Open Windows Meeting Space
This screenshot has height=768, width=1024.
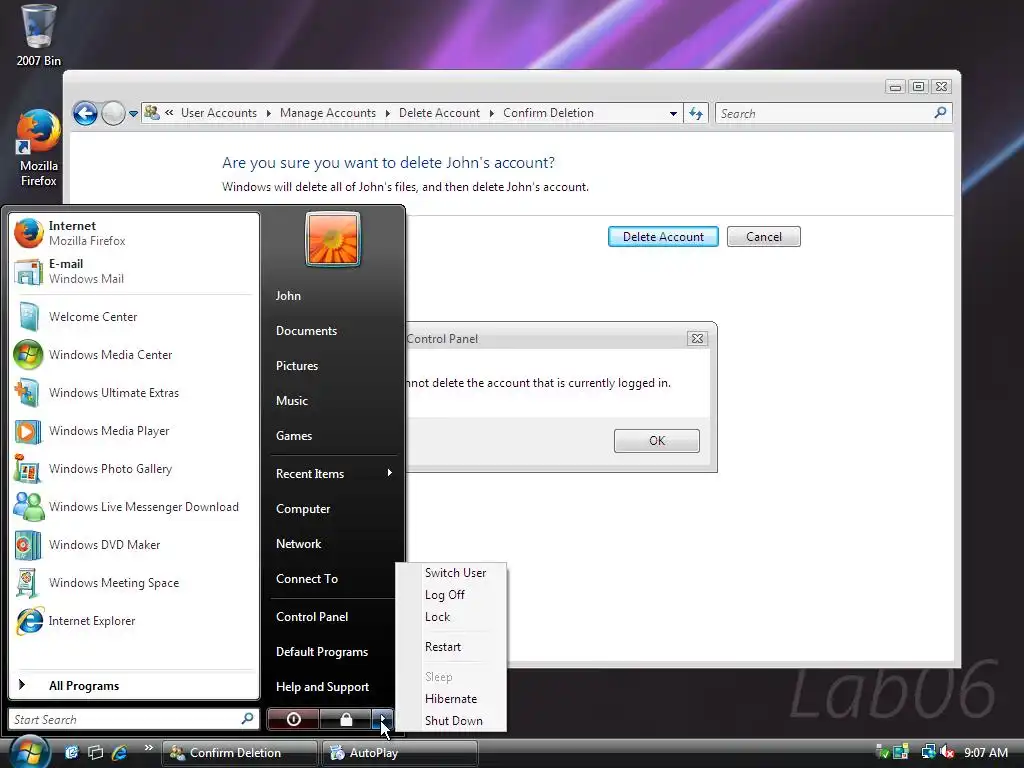click(134, 583)
